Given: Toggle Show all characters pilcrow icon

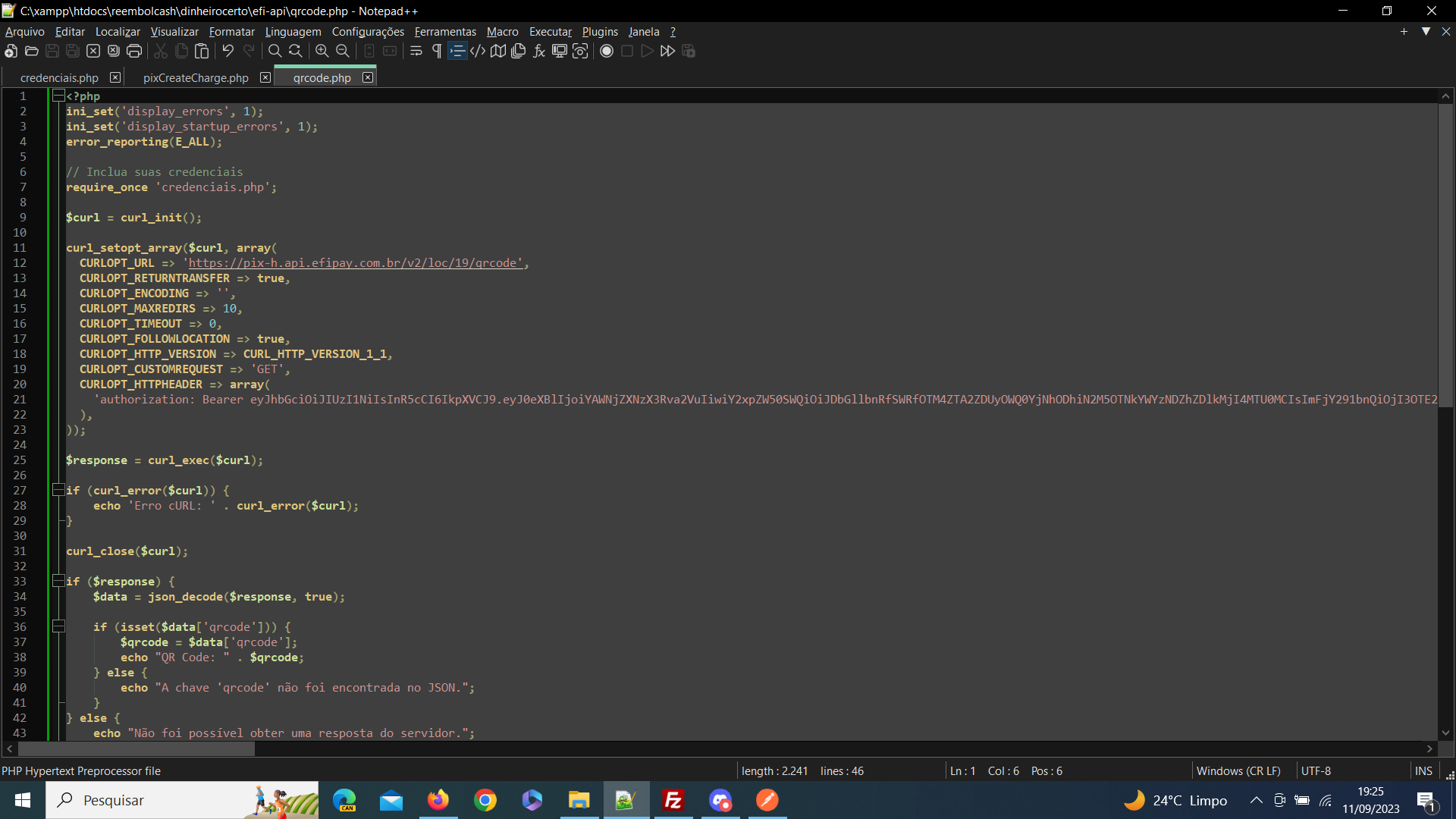Looking at the screenshot, I should [437, 51].
